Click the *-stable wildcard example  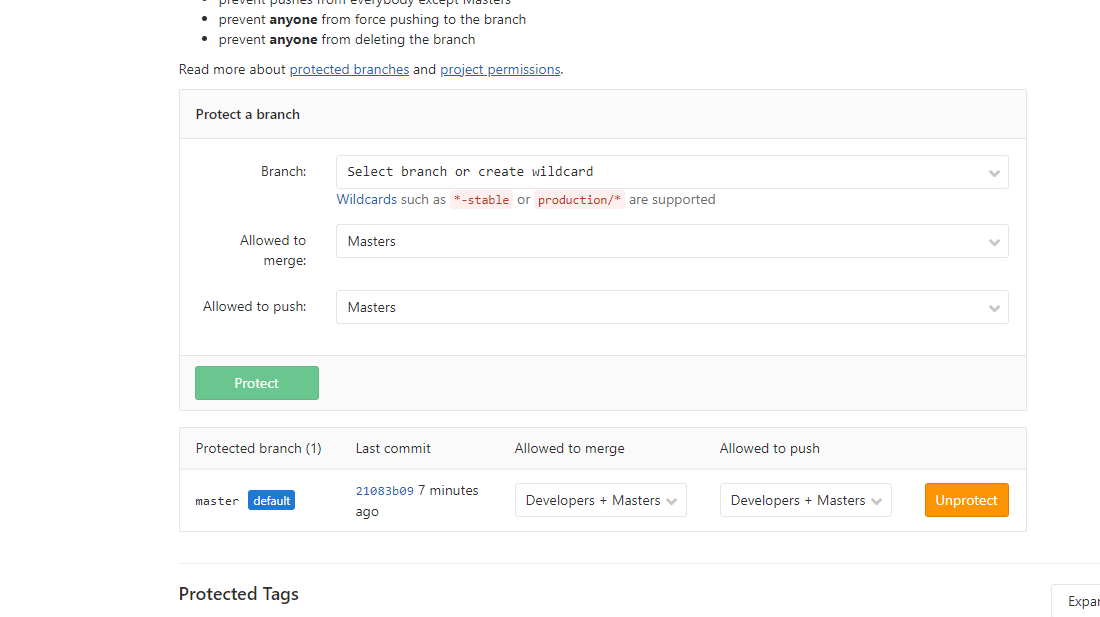tap(481, 200)
